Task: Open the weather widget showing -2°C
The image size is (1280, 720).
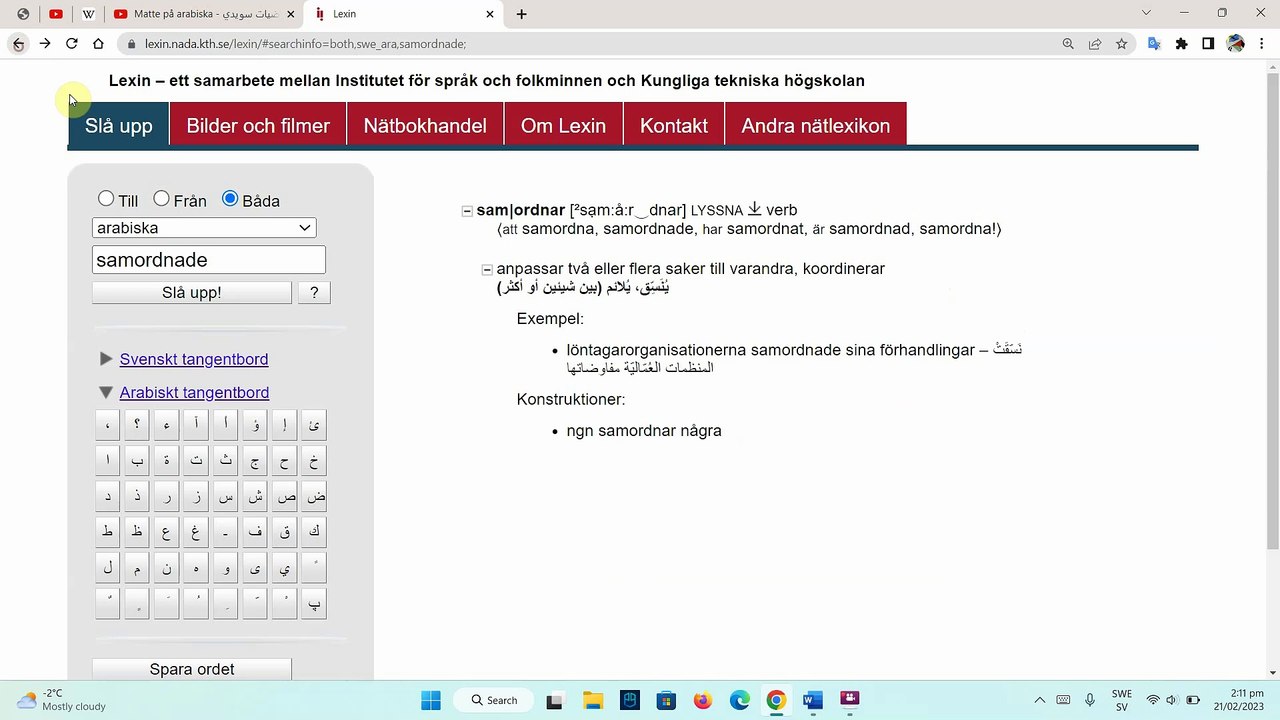Action: (x=62, y=700)
